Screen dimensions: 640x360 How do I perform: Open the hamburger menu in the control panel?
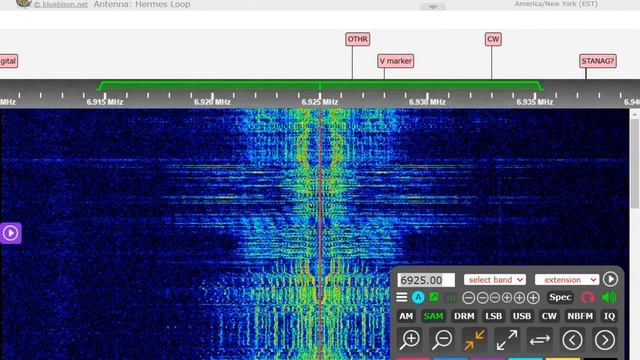click(x=402, y=298)
